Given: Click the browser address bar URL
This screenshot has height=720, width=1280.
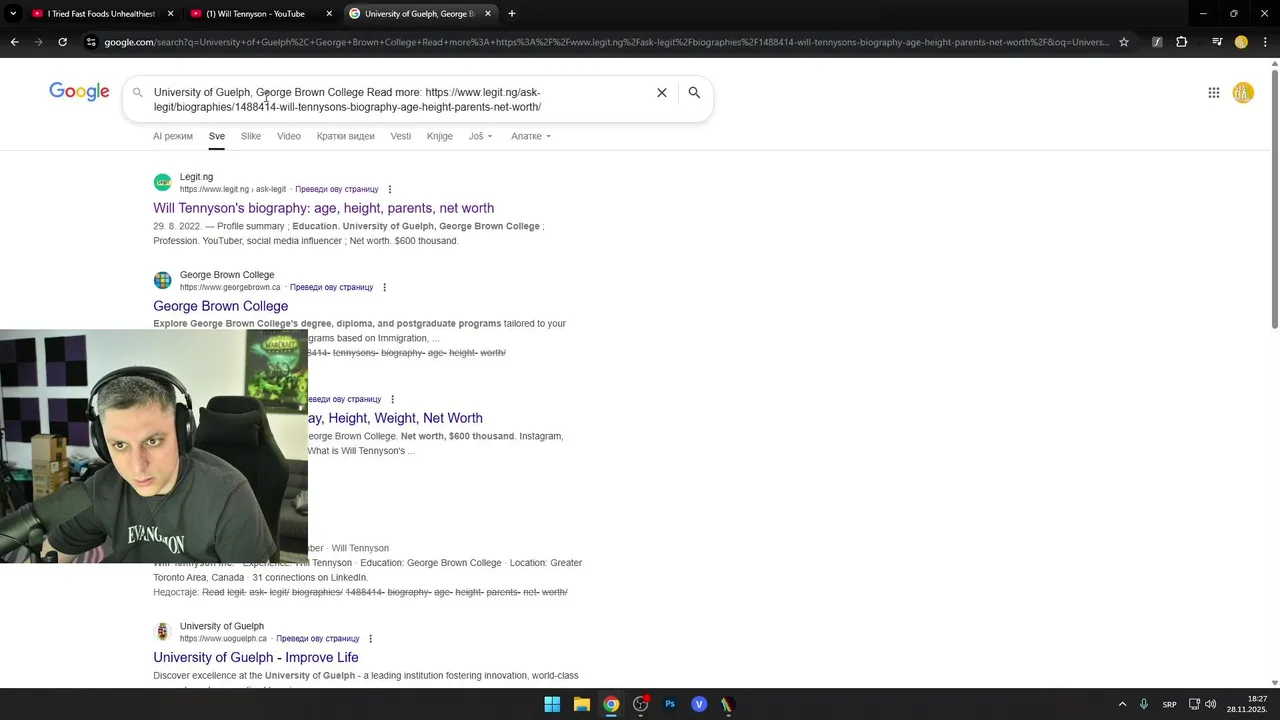Looking at the screenshot, I should click(606, 42).
